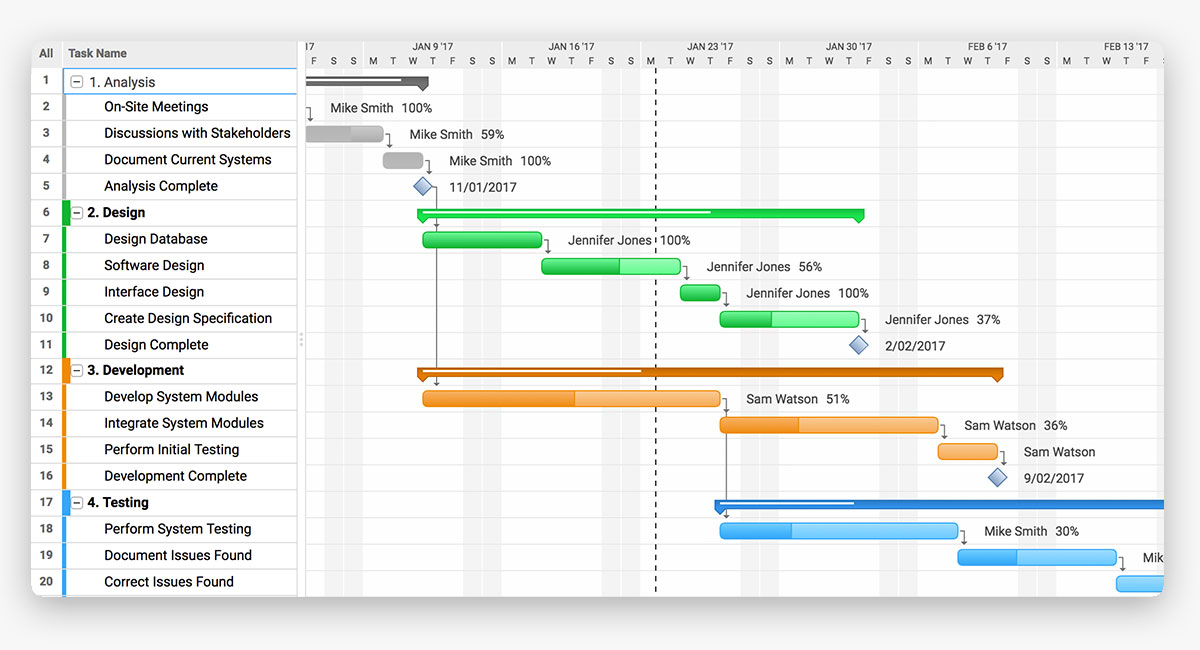Select the Analysis Complete task name

[x=161, y=186]
